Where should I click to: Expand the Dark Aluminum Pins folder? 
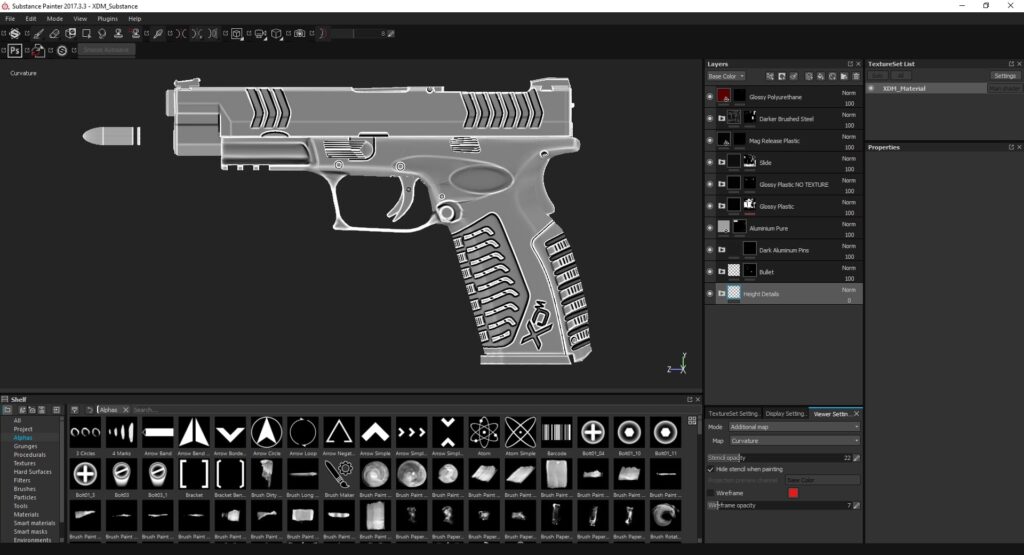(x=722, y=250)
